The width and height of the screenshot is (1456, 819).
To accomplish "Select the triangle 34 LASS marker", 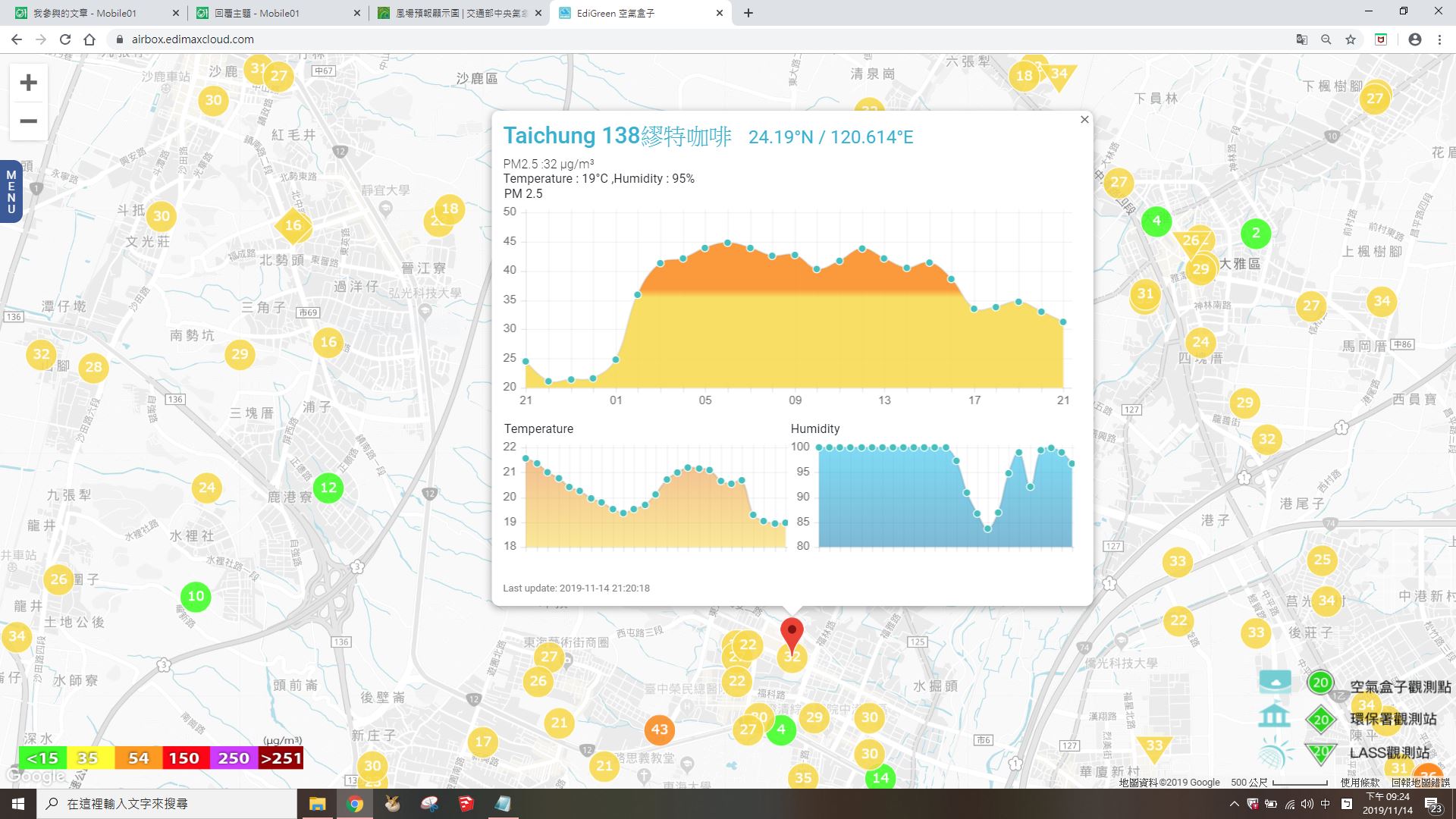I will (1059, 75).
